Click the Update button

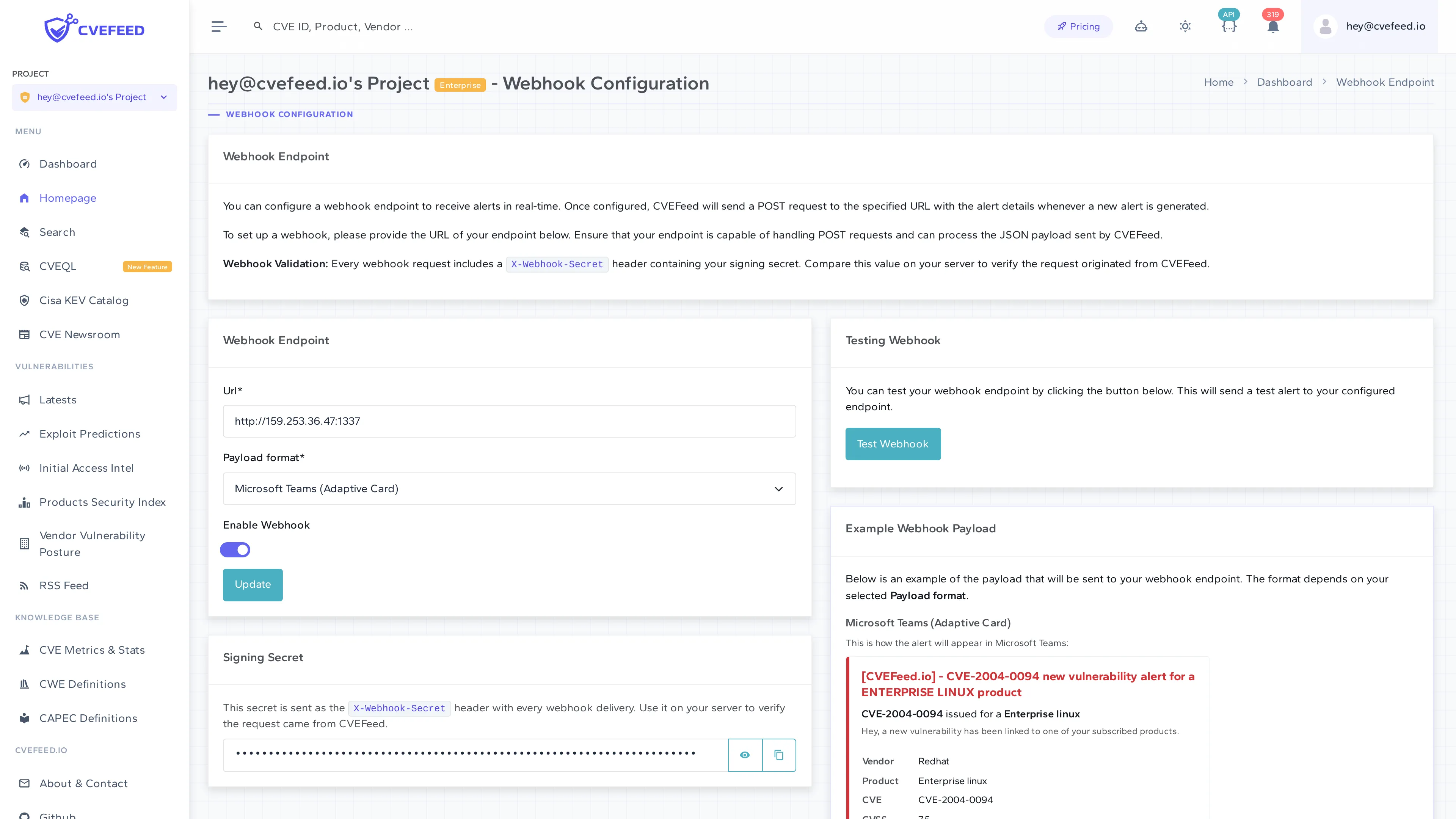tap(253, 584)
